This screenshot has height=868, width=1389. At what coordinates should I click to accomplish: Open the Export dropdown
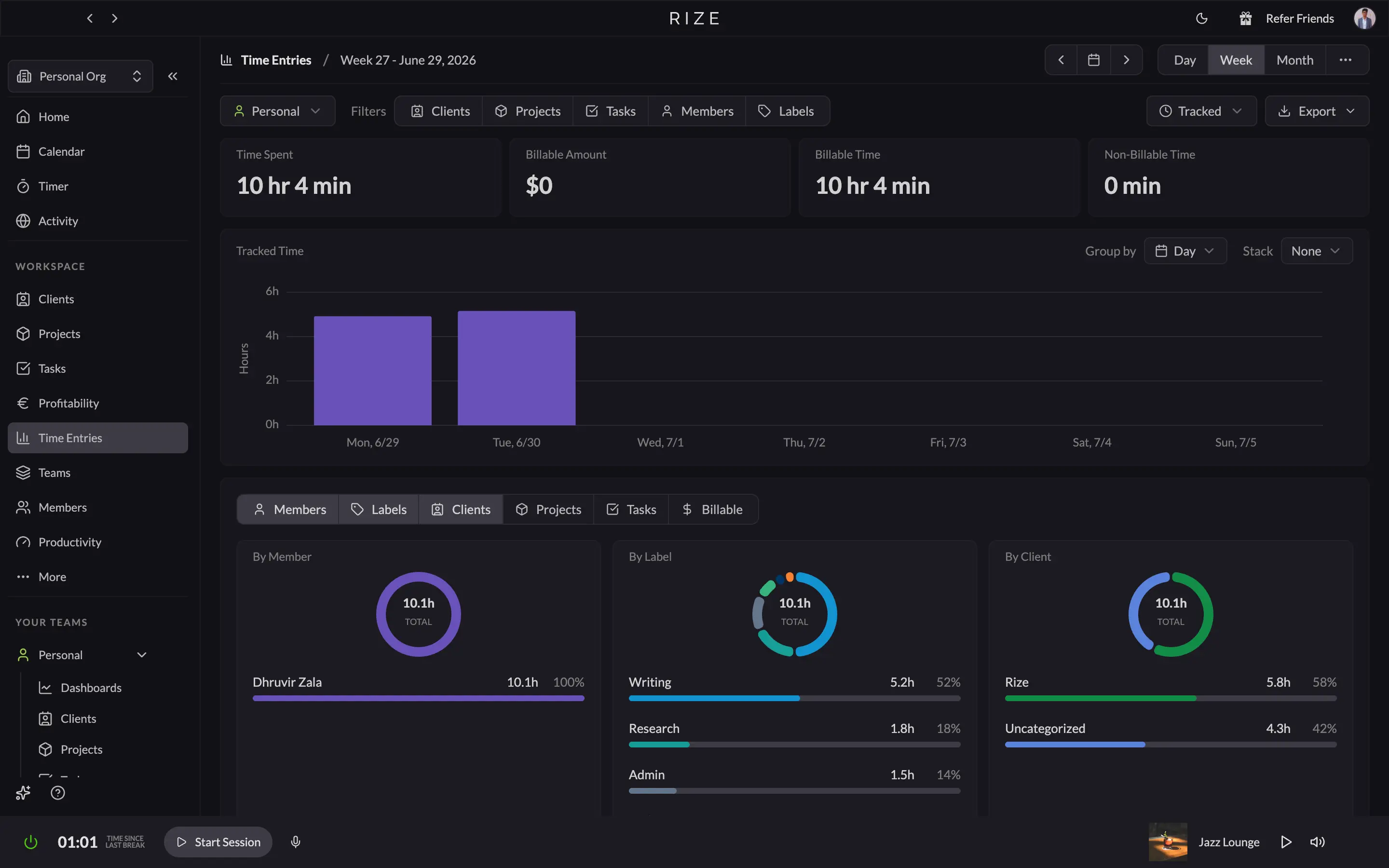[x=1317, y=111]
